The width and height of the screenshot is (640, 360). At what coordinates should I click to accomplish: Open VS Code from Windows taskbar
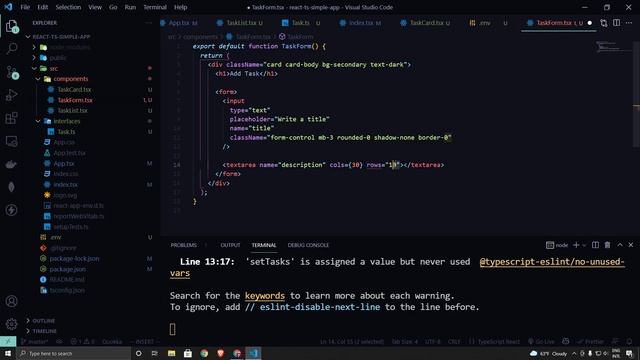coord(253,353)
